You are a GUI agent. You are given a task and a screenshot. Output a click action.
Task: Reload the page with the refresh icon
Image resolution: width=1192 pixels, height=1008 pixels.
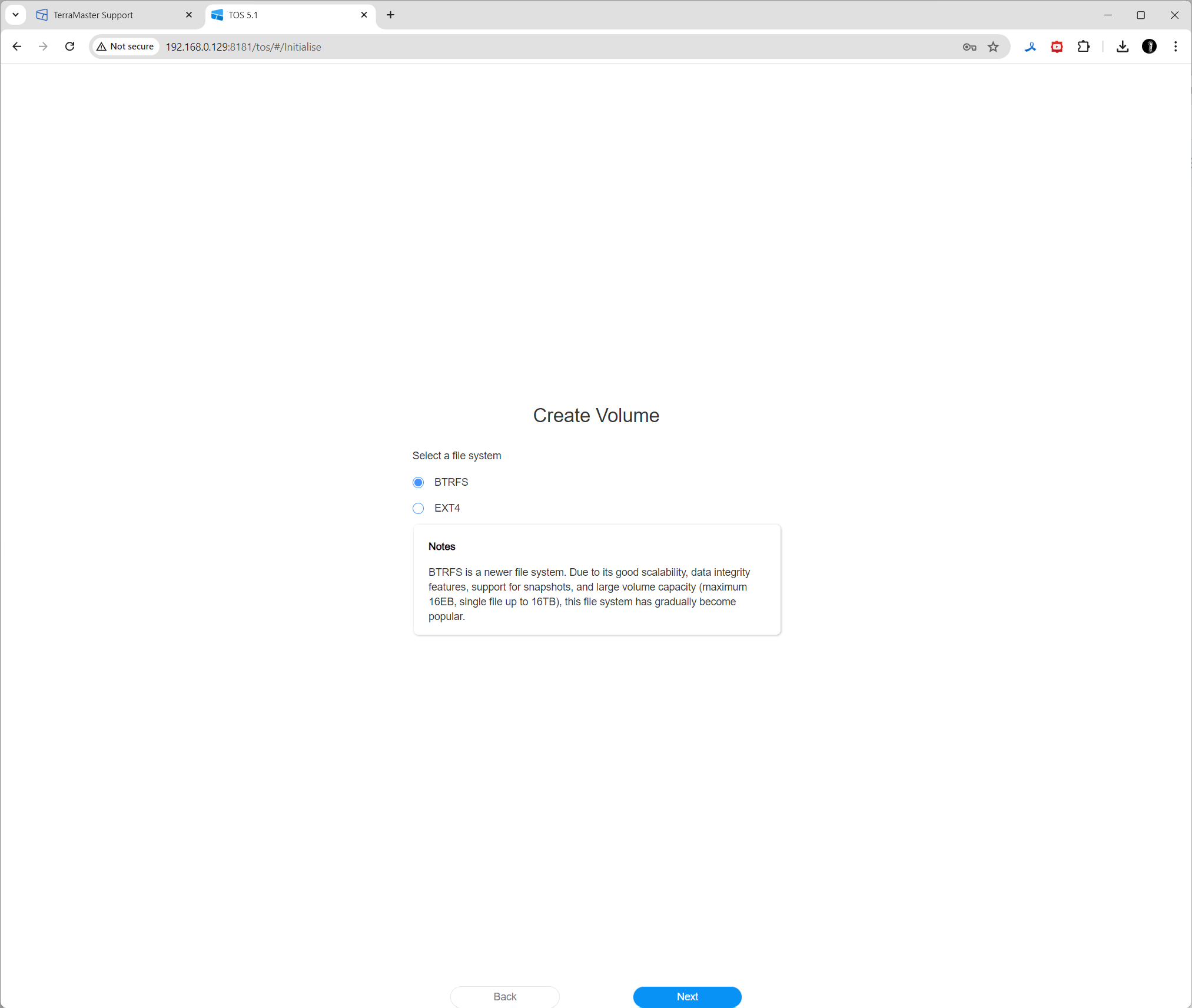pyautogui.click(x=69, y=47)
